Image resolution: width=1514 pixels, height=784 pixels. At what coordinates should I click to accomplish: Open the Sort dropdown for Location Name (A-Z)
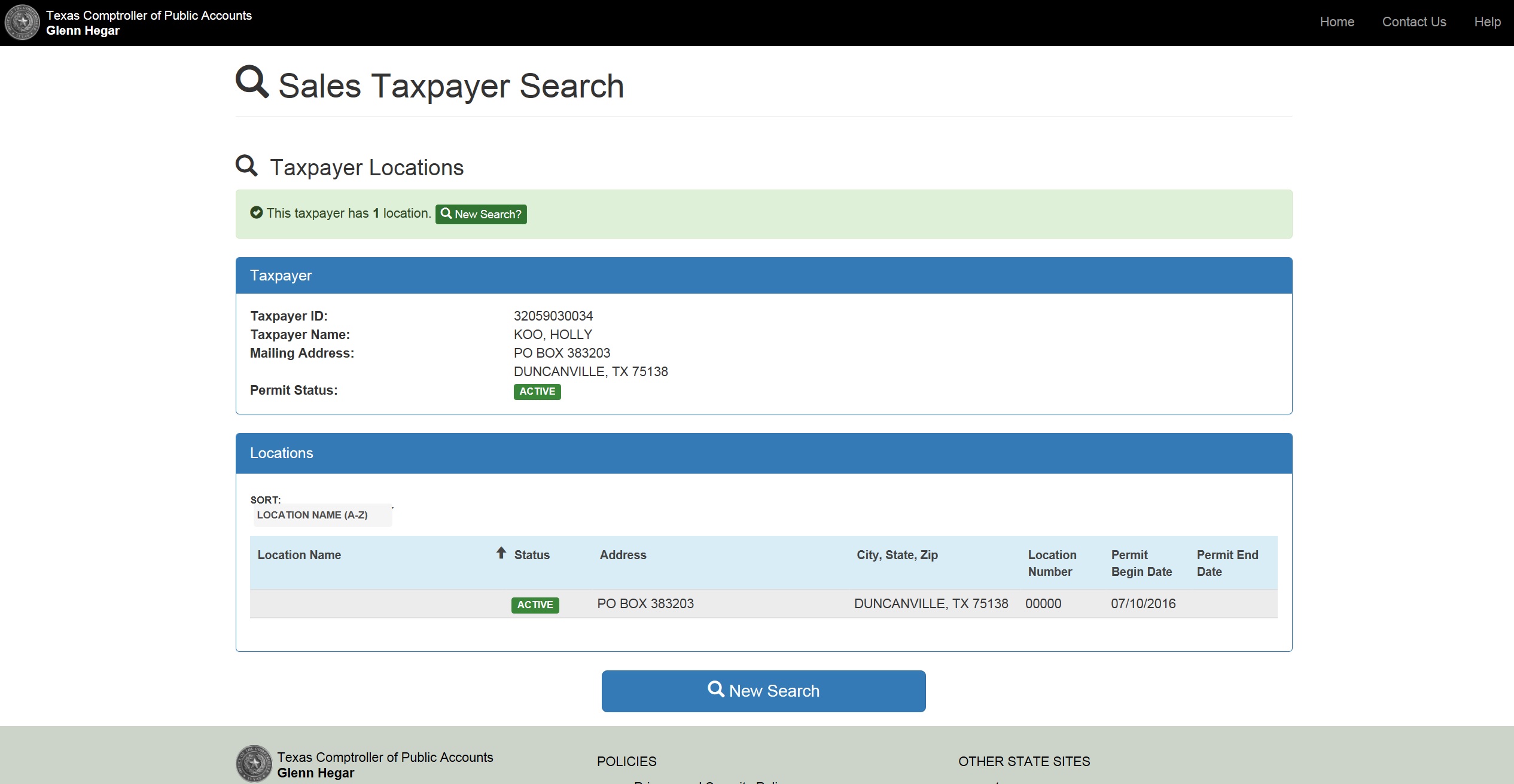(322, 515)
